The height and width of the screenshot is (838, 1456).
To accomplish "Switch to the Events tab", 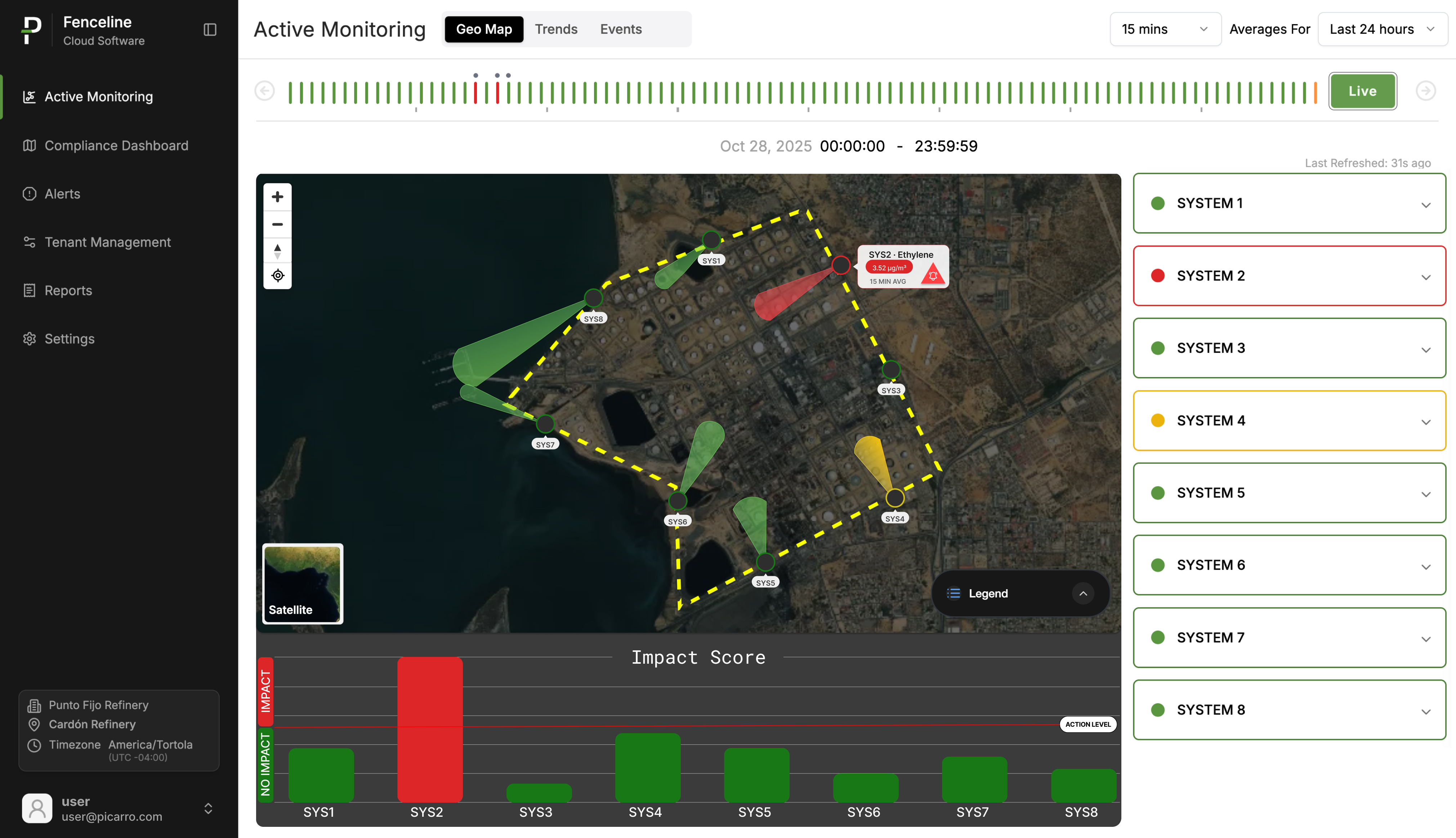I will [621, 30].
